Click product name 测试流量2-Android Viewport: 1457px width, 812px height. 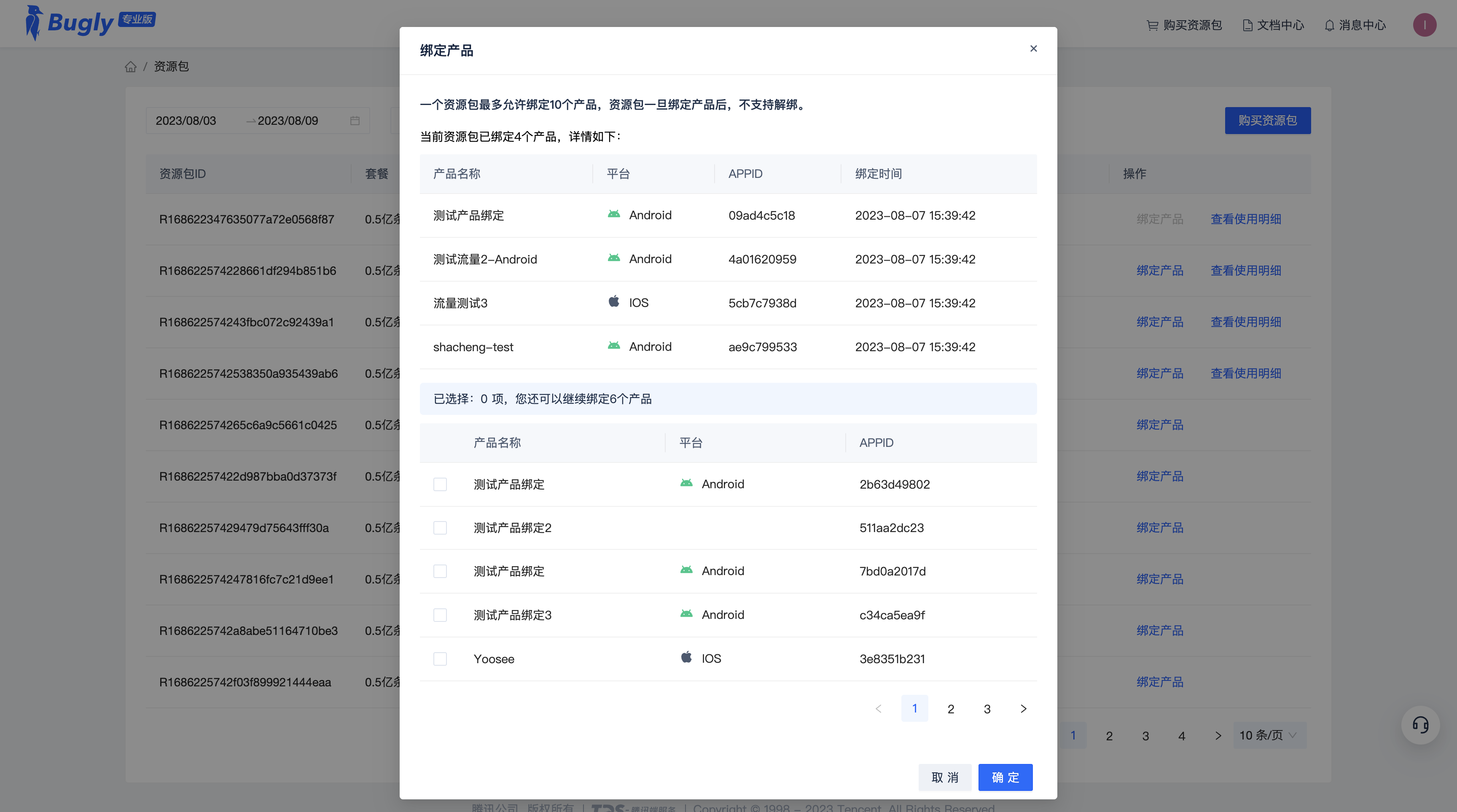485,260
